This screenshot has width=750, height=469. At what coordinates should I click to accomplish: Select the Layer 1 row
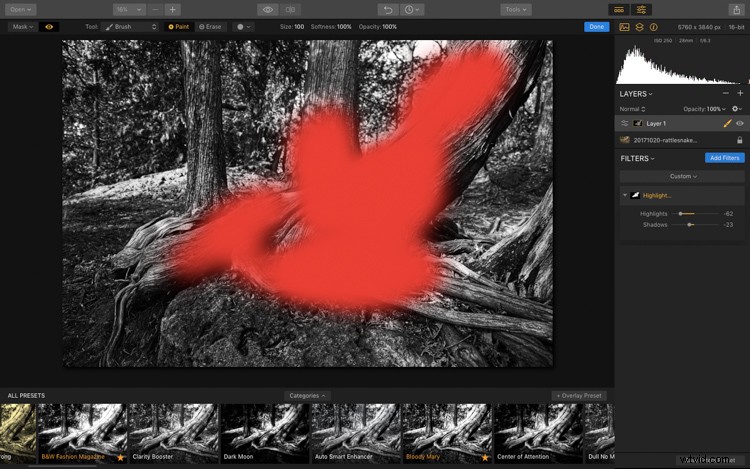click(682, 123)
